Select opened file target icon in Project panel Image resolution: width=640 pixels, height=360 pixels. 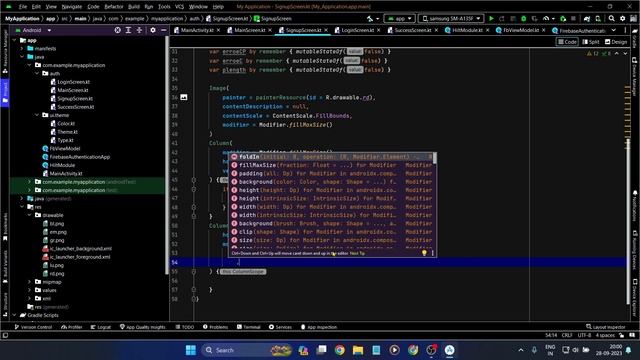[x=118, y=30]
